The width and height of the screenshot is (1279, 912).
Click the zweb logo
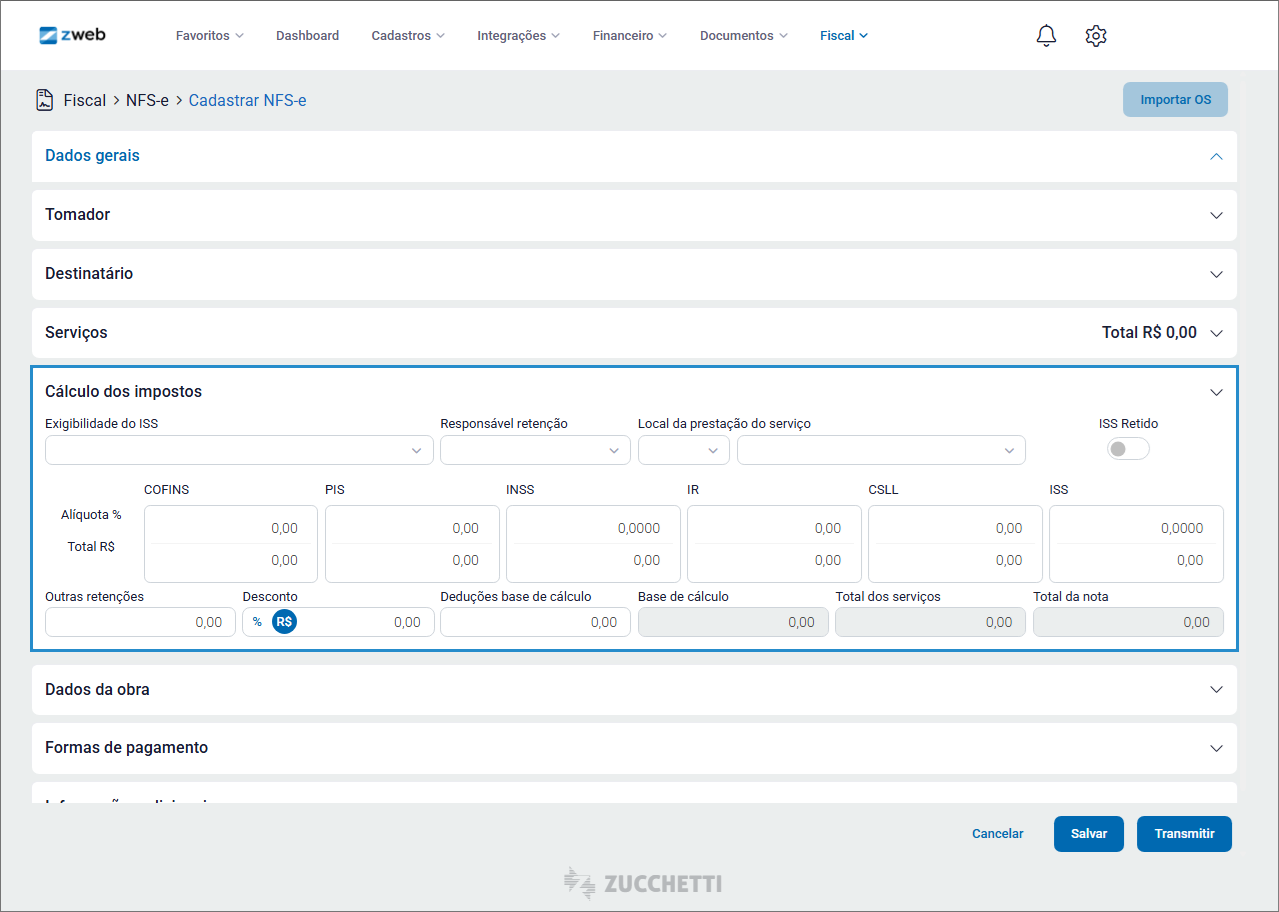pyautogui.click(x=72, y=35)
